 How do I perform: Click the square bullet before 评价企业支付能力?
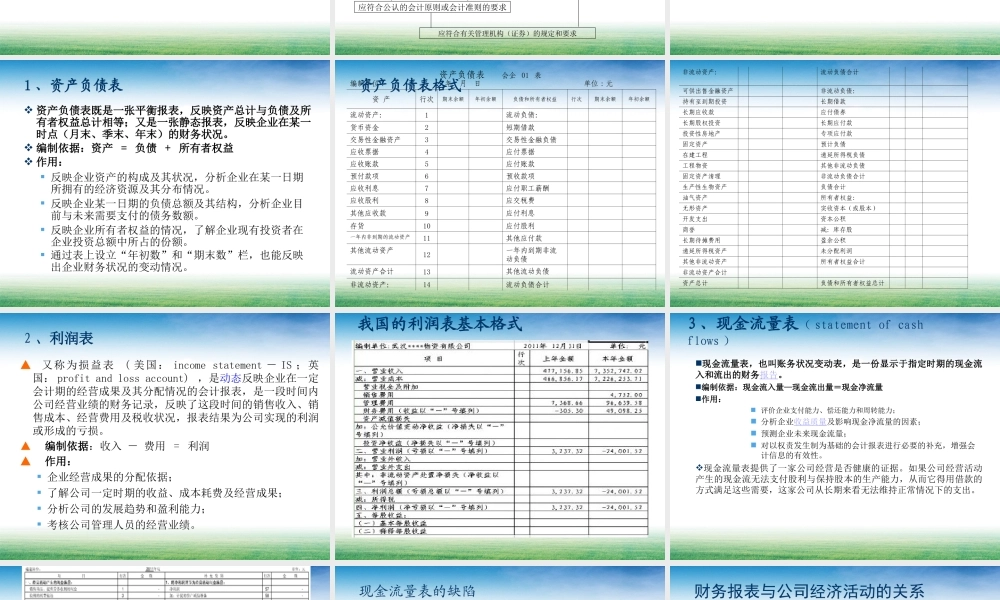coord(752,410)
